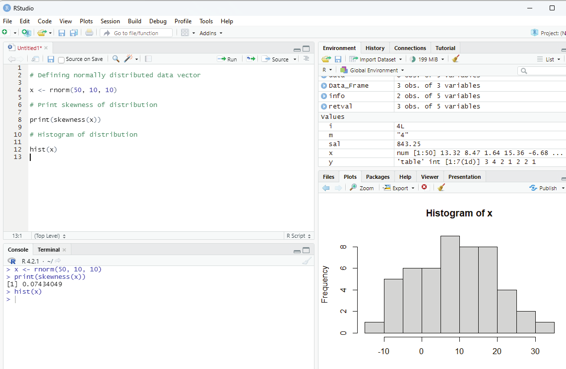This screenshot has width=566, height=369.
Task: Open the Addins dropdown
Action: tap(211, 33)
